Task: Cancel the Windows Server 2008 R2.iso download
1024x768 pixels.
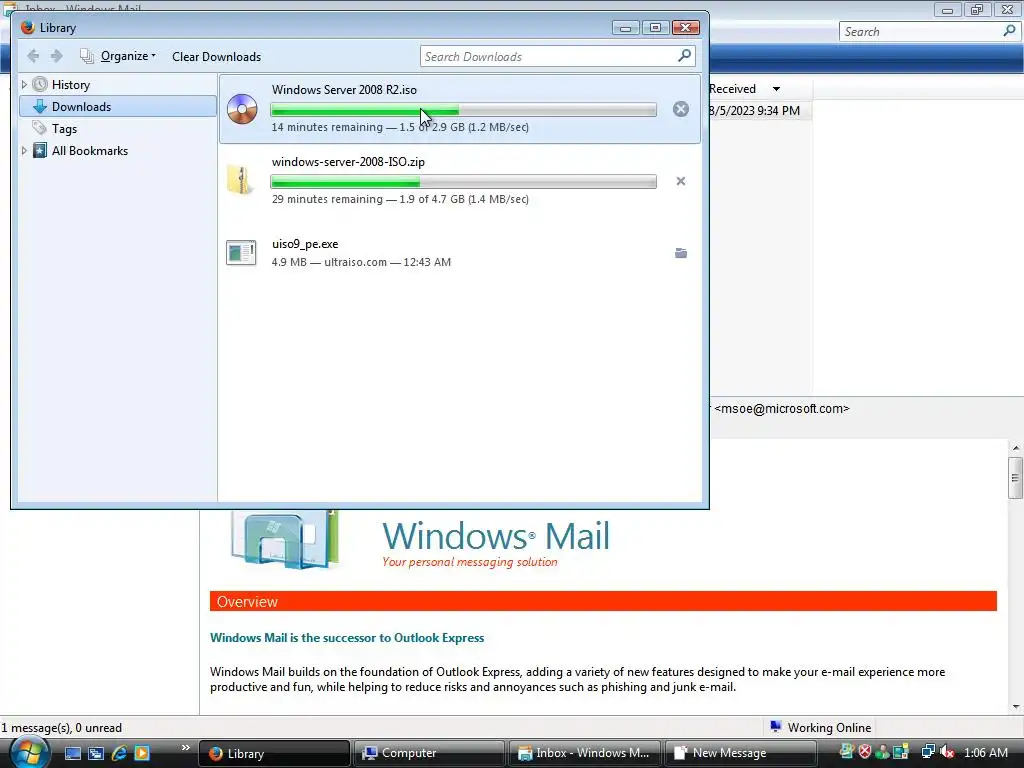Action: click(680, 109)
